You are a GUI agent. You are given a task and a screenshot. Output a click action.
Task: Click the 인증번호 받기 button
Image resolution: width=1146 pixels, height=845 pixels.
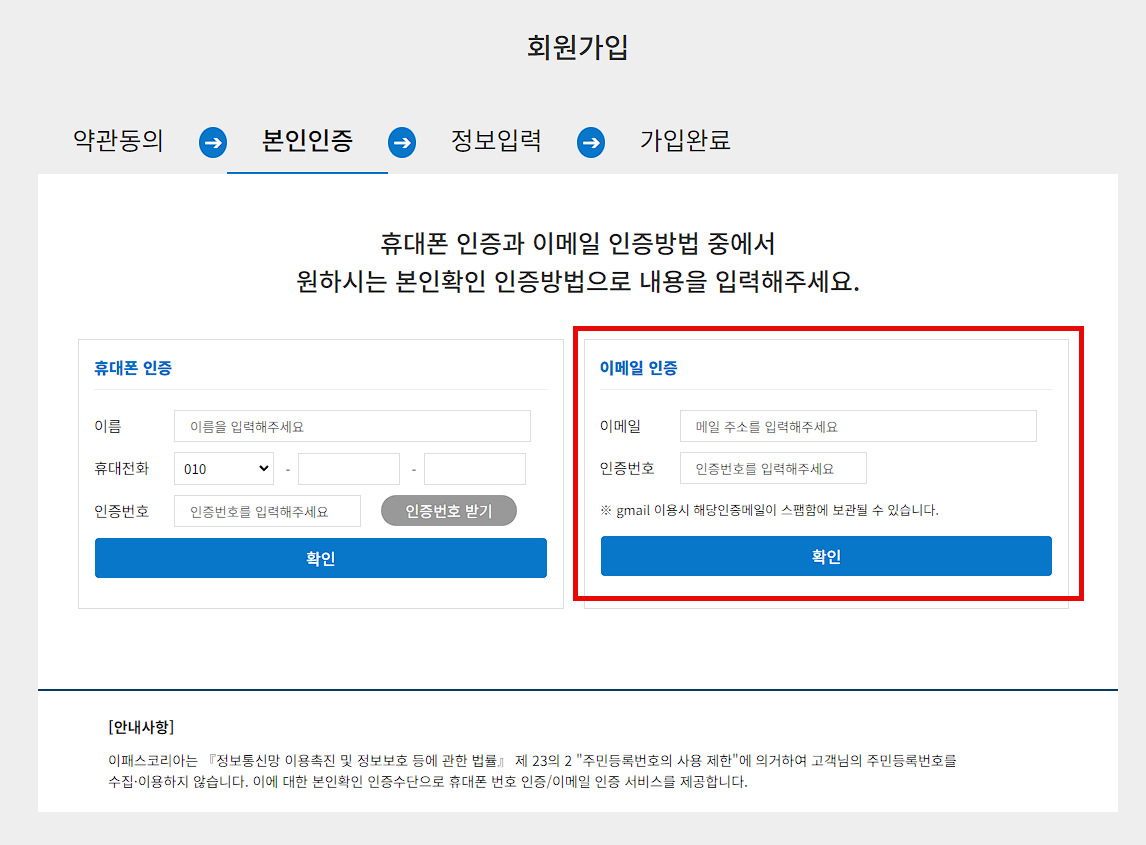(449, 511)
